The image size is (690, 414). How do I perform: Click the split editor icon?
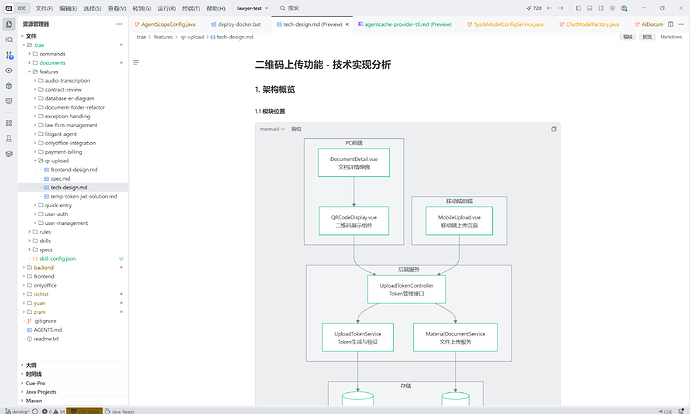point(670,24)
